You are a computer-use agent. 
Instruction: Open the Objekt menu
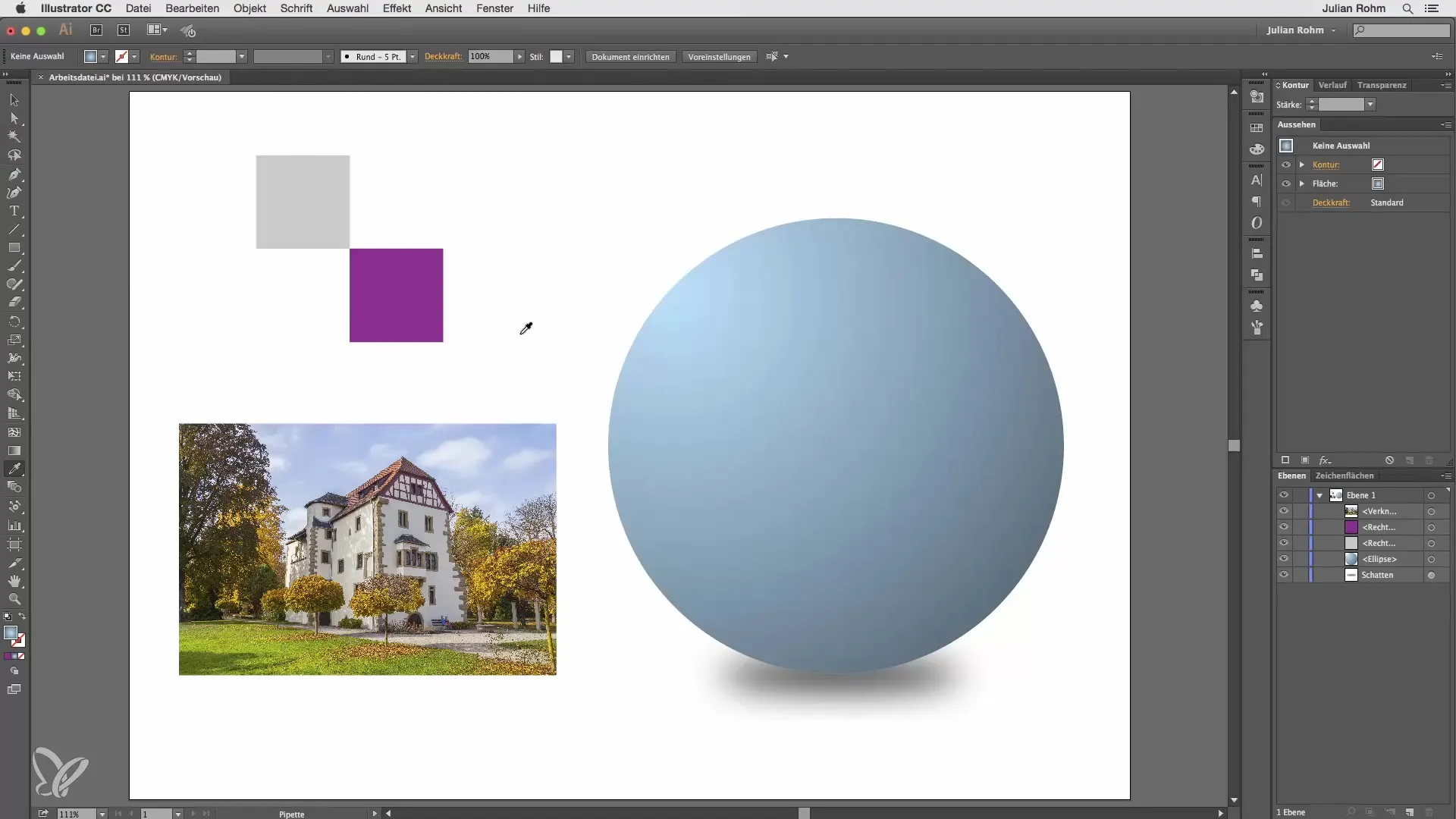(x=249, y=8)
